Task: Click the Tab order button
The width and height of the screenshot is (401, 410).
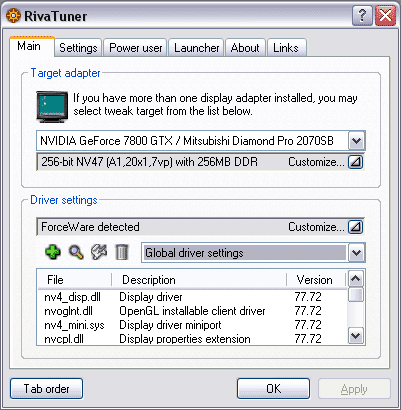Action: tap(46, 389)
